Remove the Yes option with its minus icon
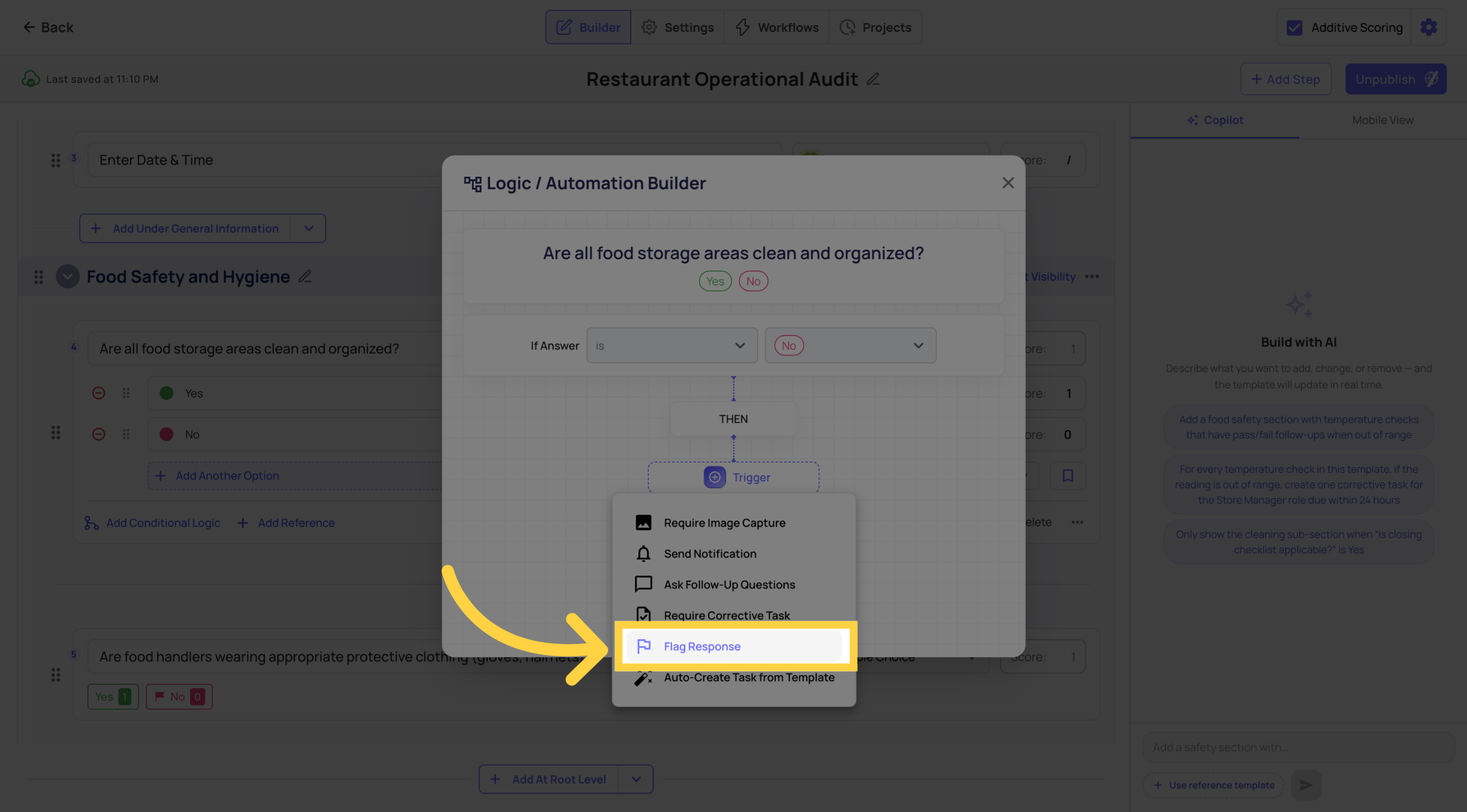Image resolution: width=1467 pixels, height=812 pixels. click(99, 394)
